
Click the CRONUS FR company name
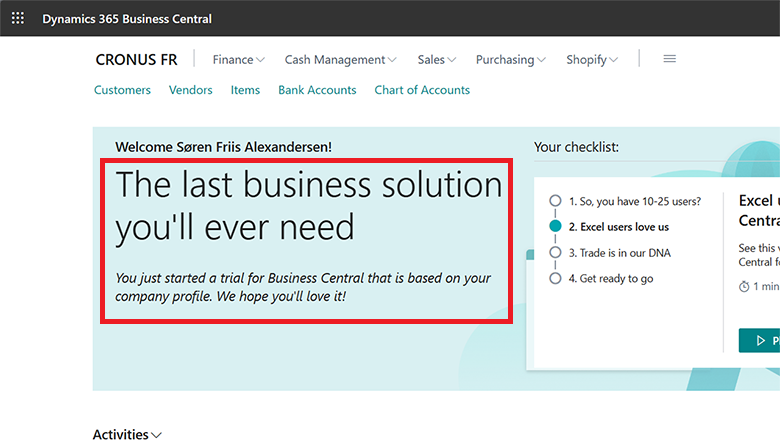pos(136,60)
